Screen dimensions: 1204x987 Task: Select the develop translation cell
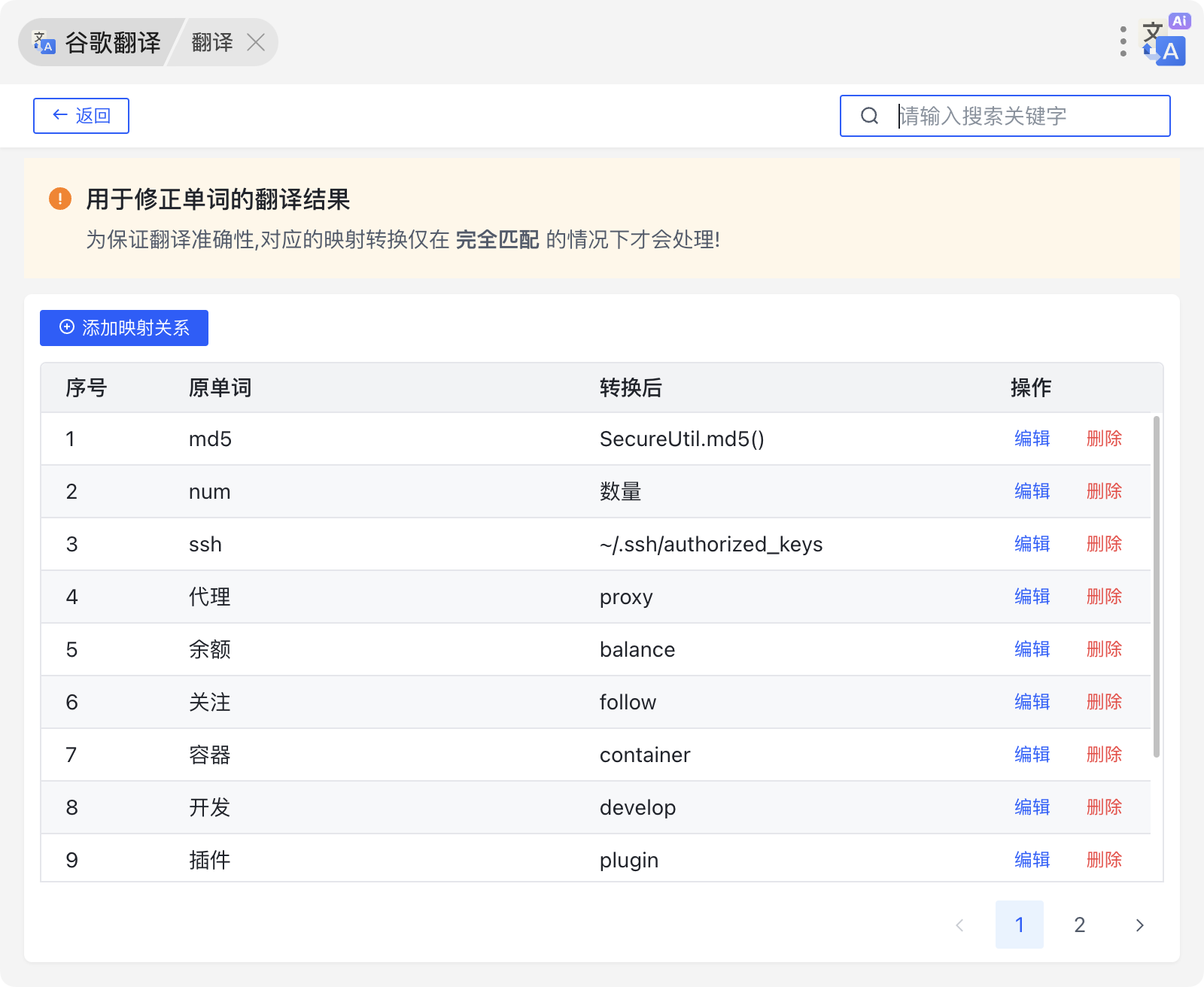click(637, 808)
